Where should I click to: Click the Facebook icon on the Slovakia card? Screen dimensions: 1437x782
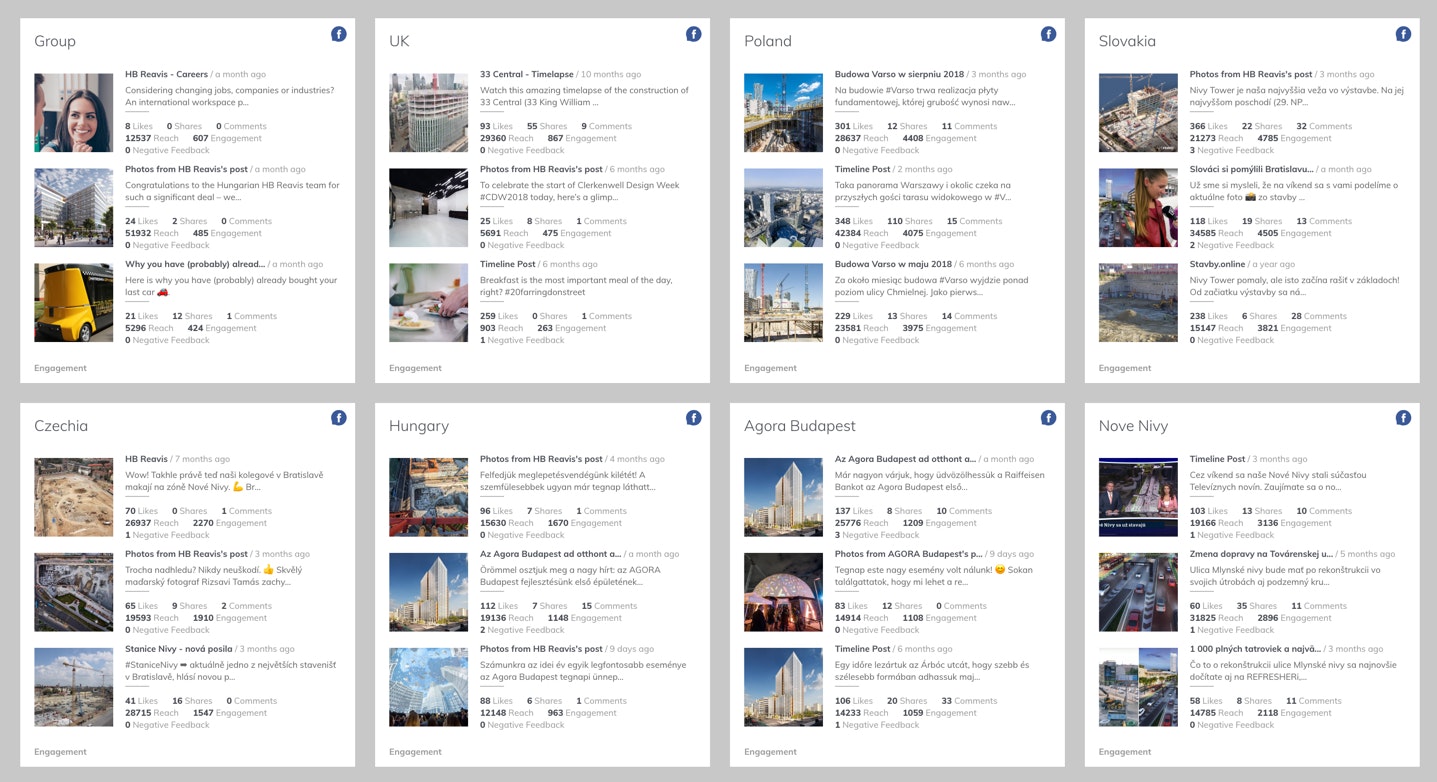click(1403, 33)
